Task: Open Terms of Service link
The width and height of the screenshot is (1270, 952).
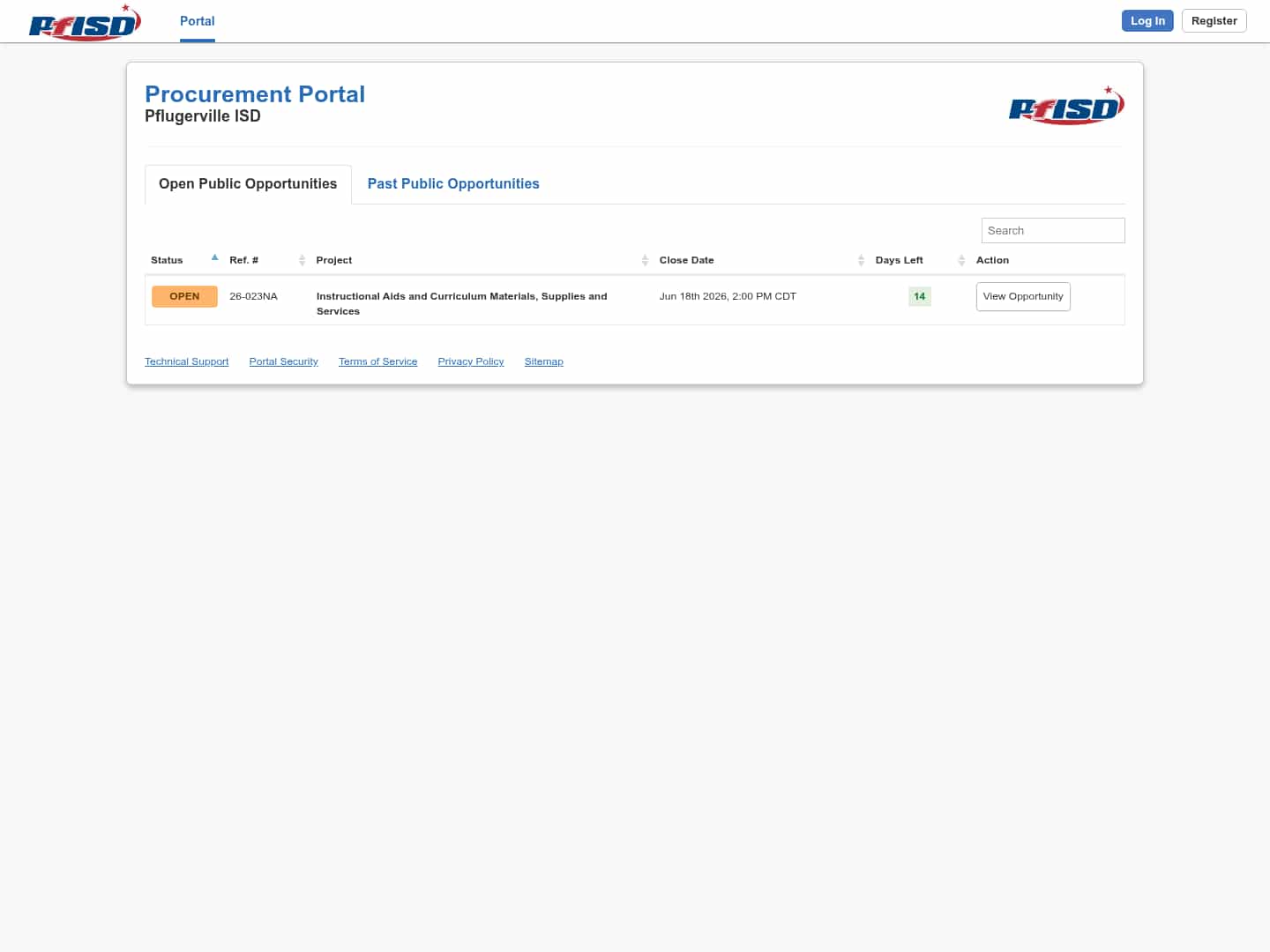Action: click(377, 361)
